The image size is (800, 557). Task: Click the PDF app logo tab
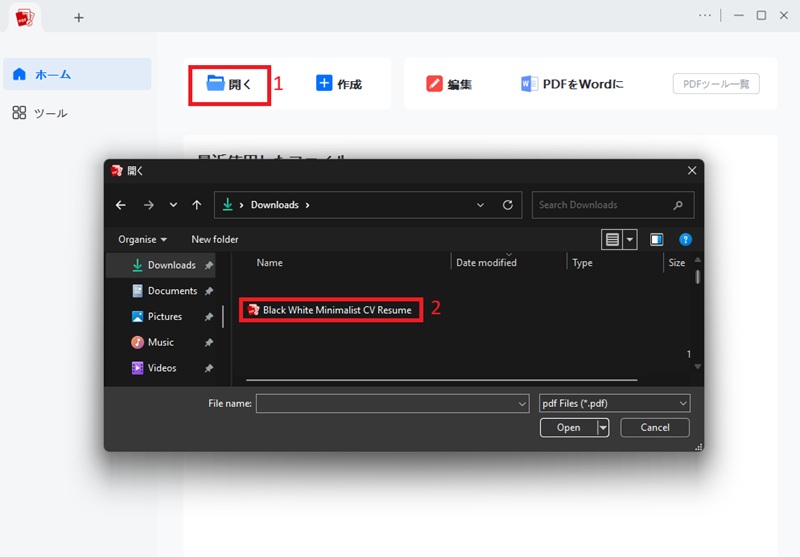tap(24, 18)
